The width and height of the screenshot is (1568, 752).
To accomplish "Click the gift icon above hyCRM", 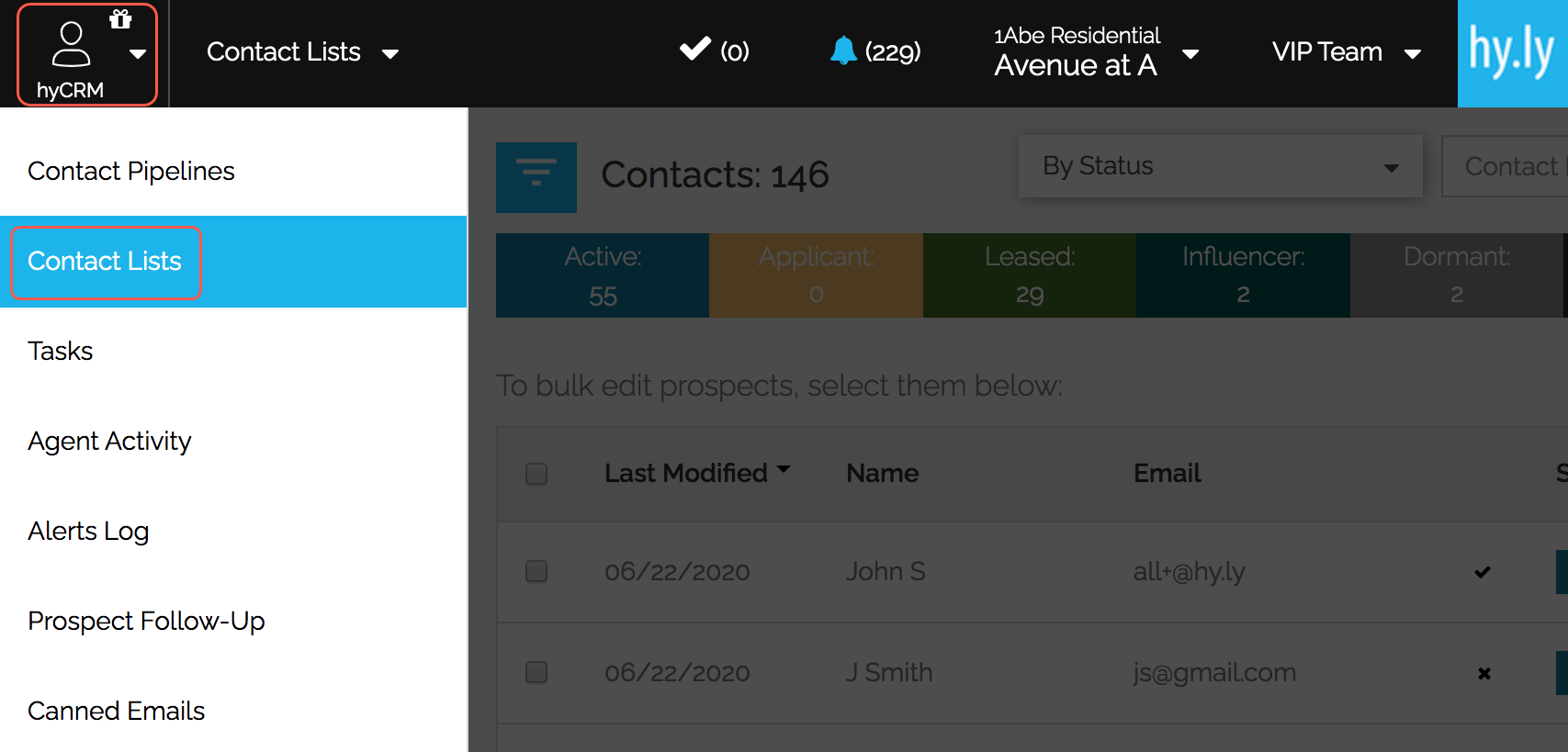I will tap(120, 19).
